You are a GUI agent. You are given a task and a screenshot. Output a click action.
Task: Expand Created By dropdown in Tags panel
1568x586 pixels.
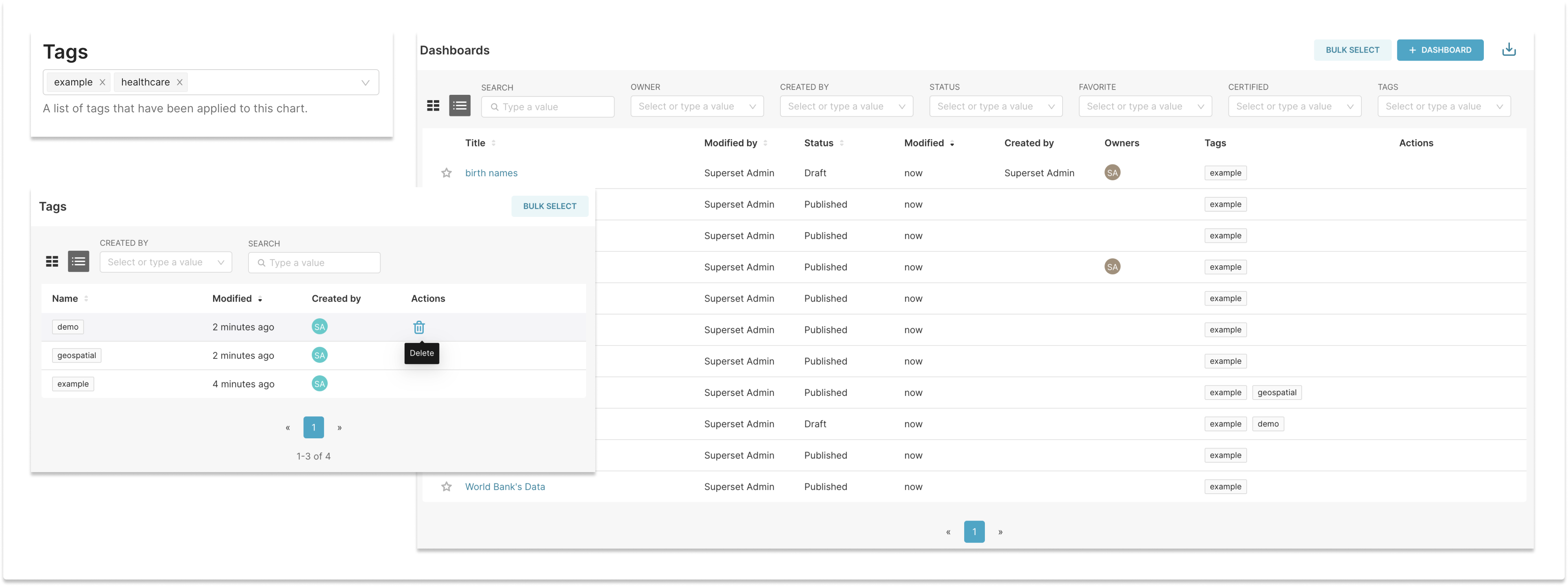tap(166, 262)
